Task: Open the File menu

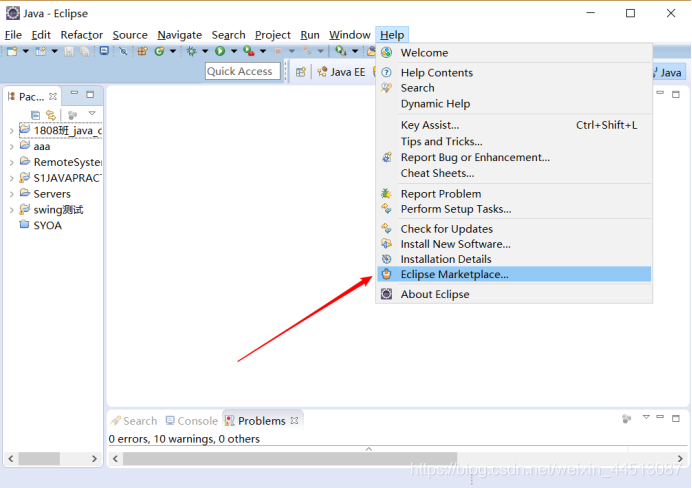Action: click(x=13, y=35)
